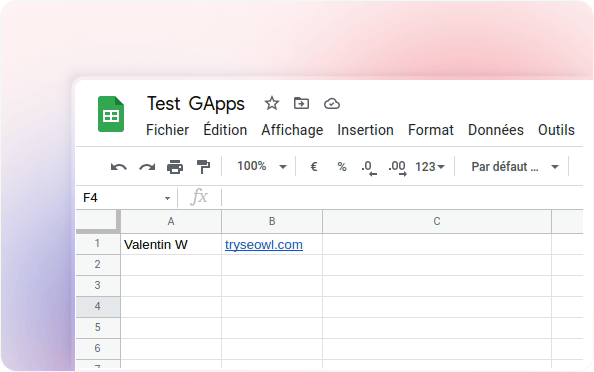Select the paint format roller icon
Image resolution: width=594 pixels, height=372 pixels.
[x=203, y=167]
